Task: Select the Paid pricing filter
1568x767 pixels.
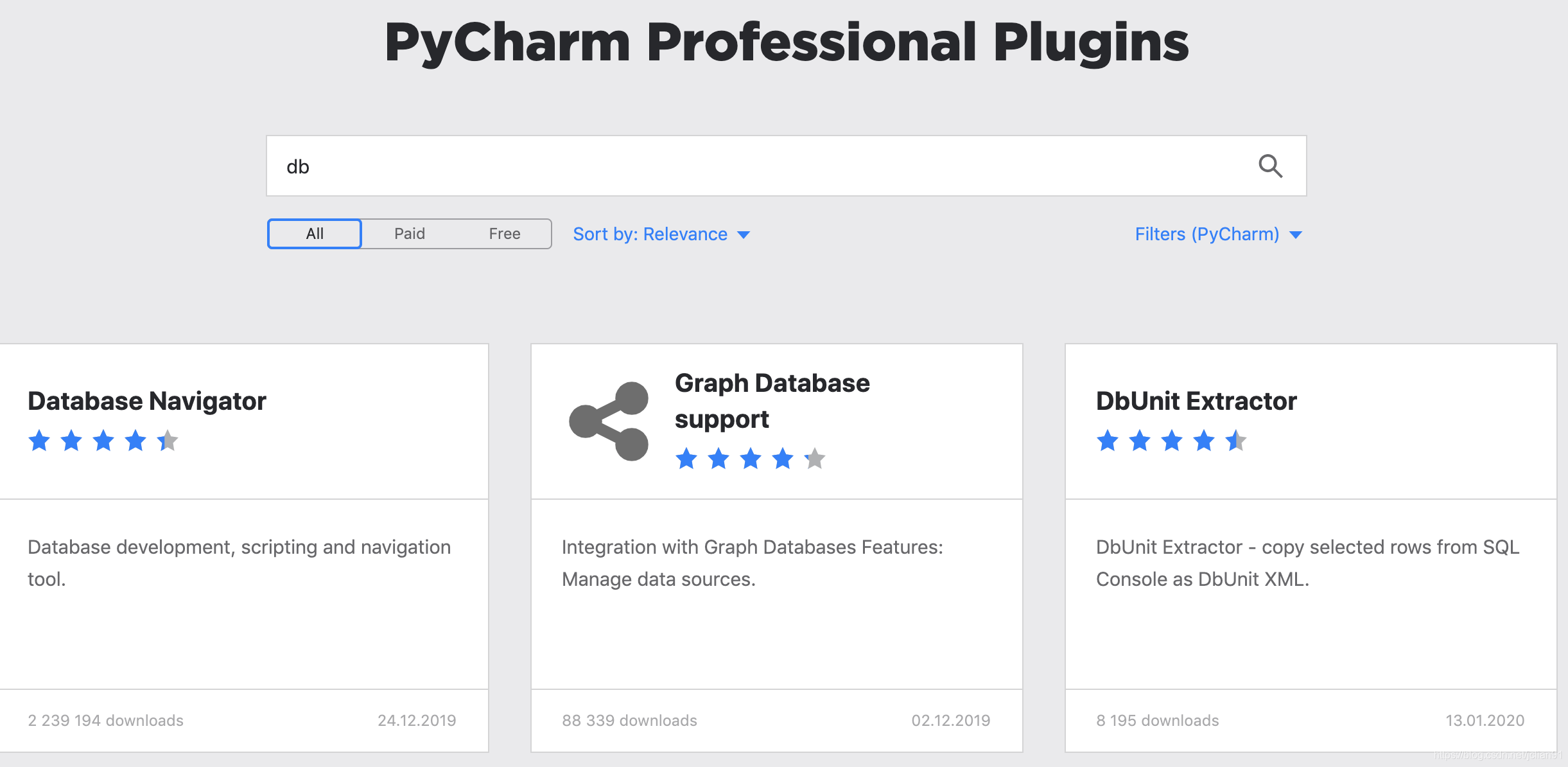Action: [x=409, y=234]
